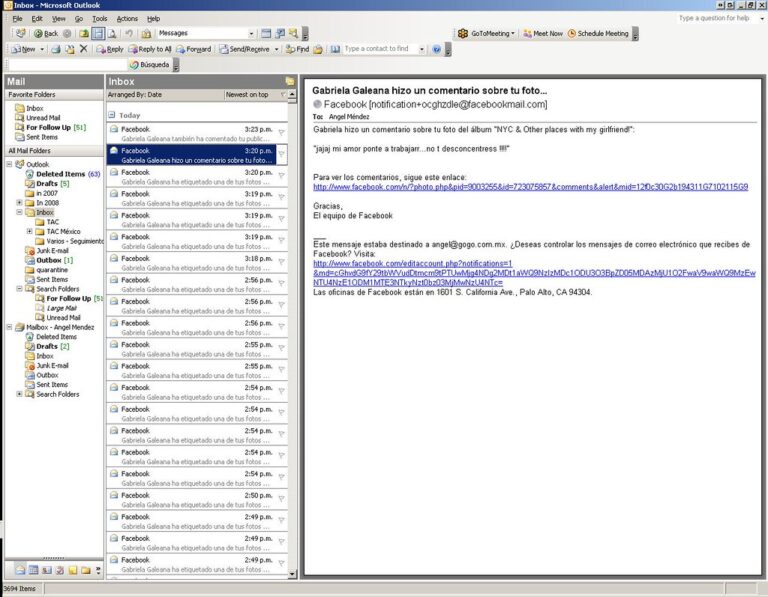This screenshot has width=768, height=597.
Task: Click the Find button in toolbar
Action: pos(297,49)
